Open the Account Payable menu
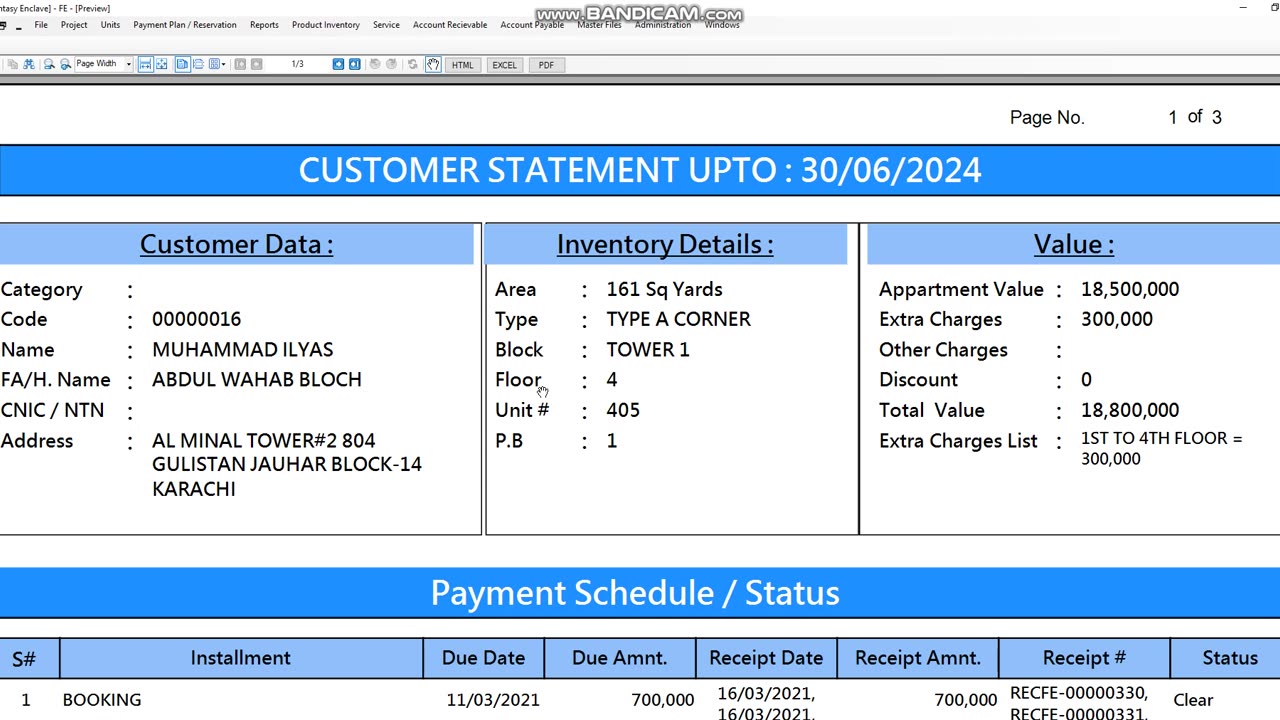The image size is (1280, 720). point(532,25)
